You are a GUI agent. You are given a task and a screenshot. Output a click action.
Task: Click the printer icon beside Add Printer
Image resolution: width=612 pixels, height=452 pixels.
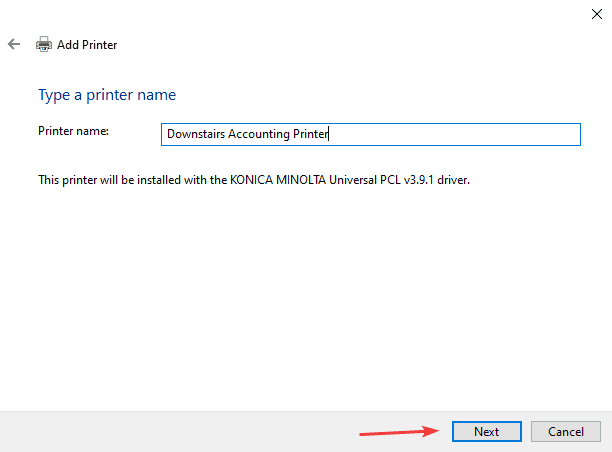[43, 45]
